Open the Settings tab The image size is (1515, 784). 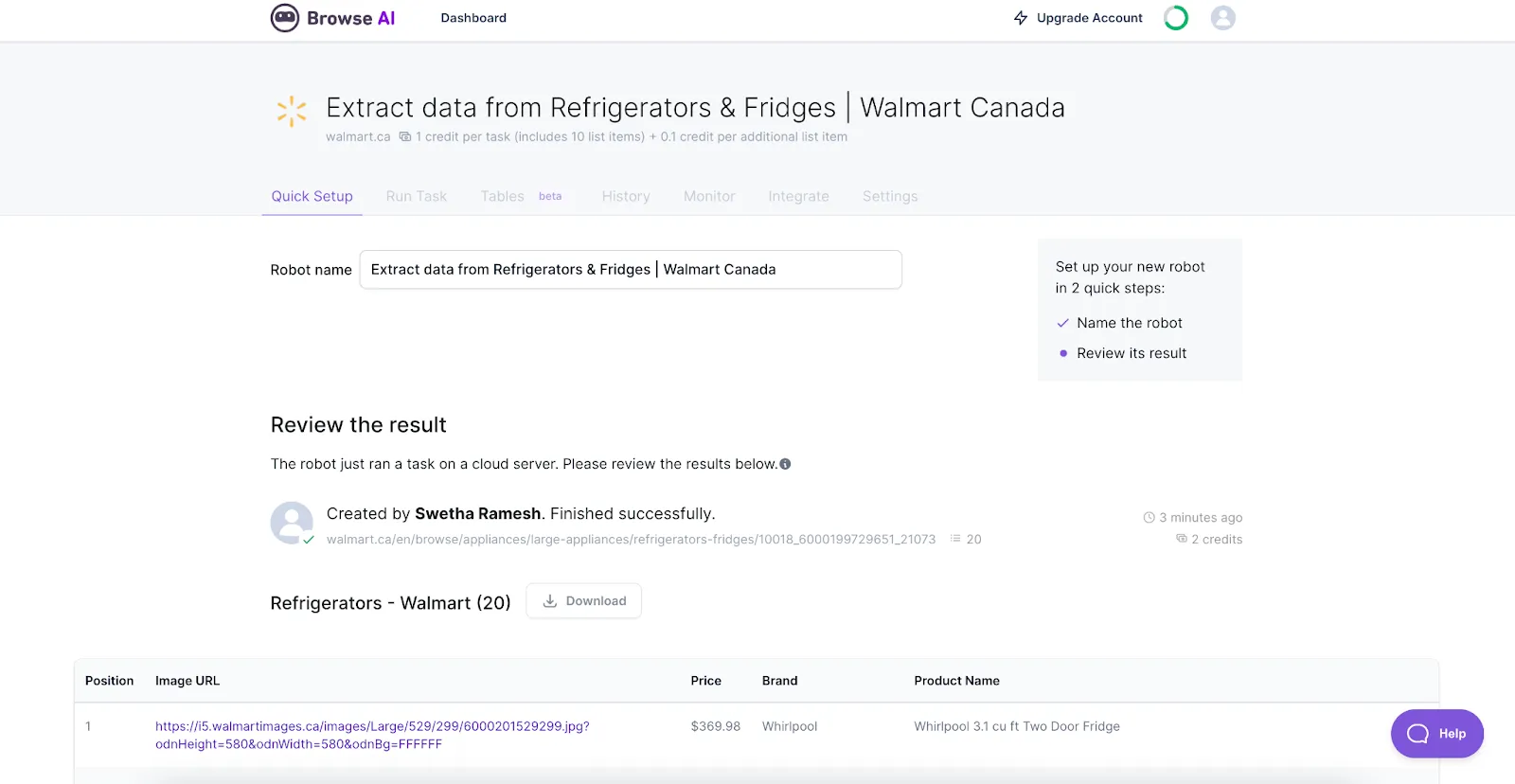(x=890, y=196)
